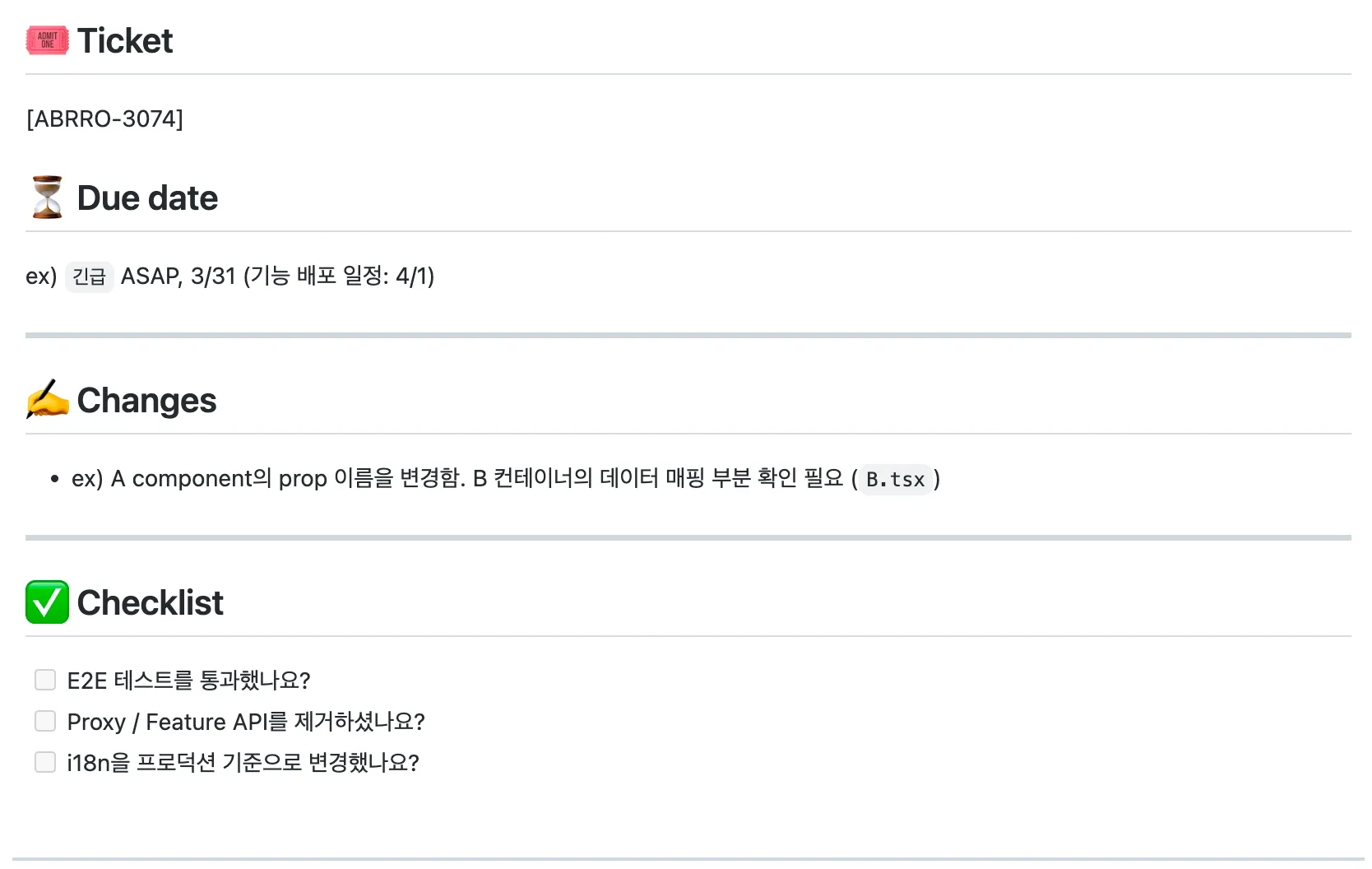
Task: Click the Checklist heading
Action: click(150, 602)
